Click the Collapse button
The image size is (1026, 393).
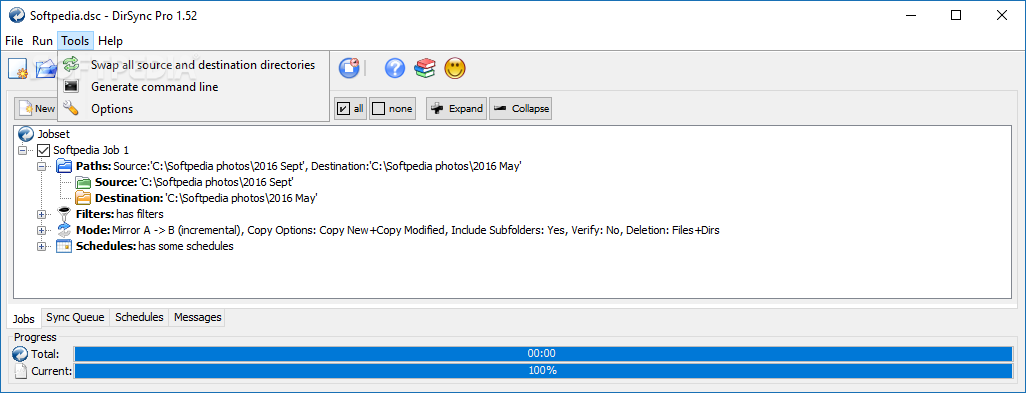(521, 109)
